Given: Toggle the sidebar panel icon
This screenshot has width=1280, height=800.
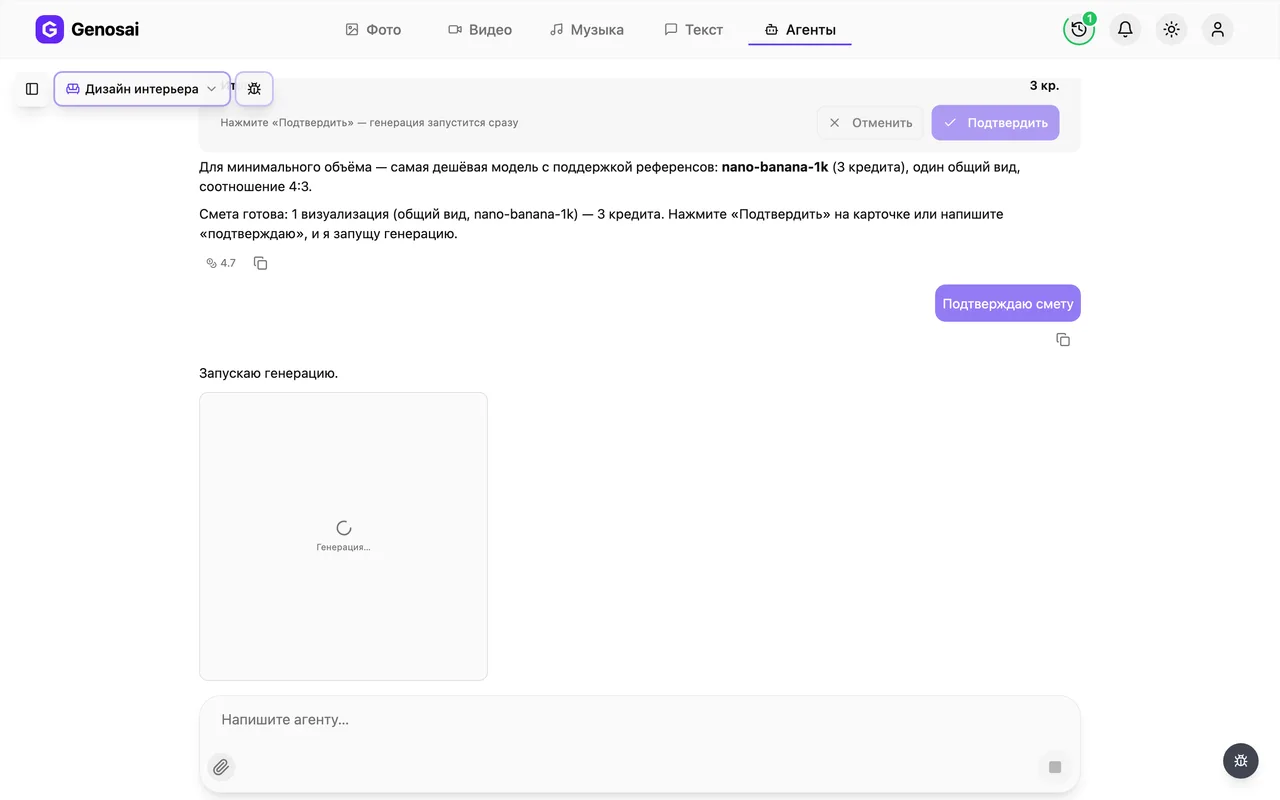Looking at the screenshot, I should click(x=32, y=89).
